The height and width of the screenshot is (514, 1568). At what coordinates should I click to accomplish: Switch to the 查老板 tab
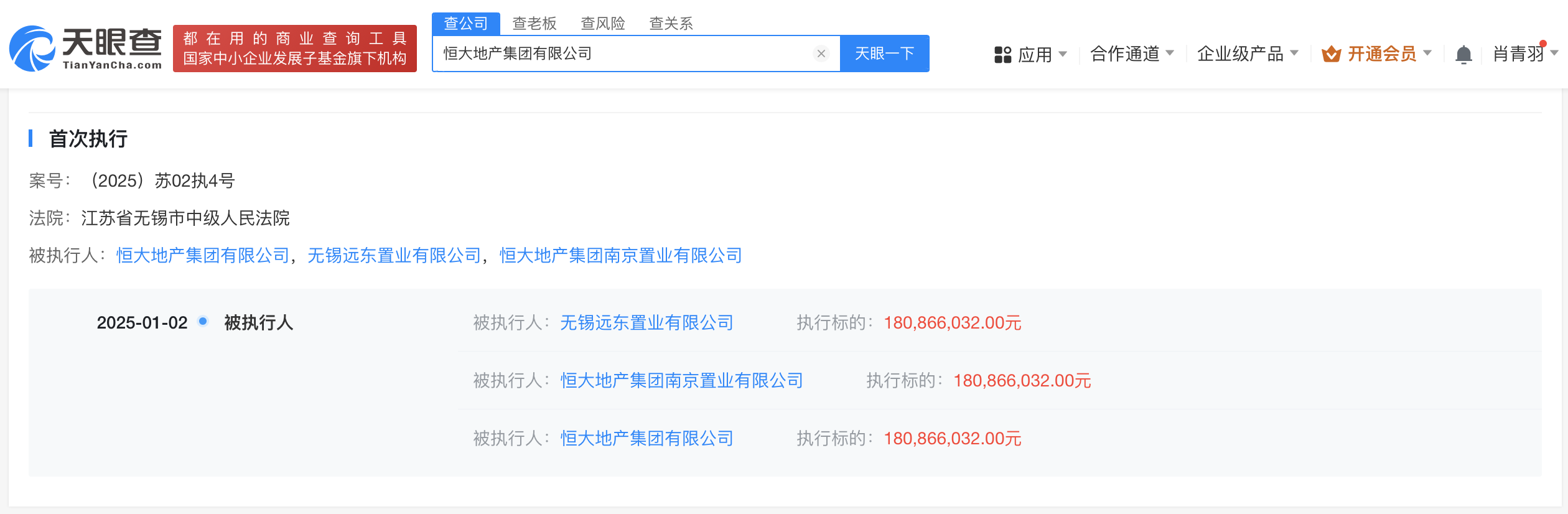534,24
